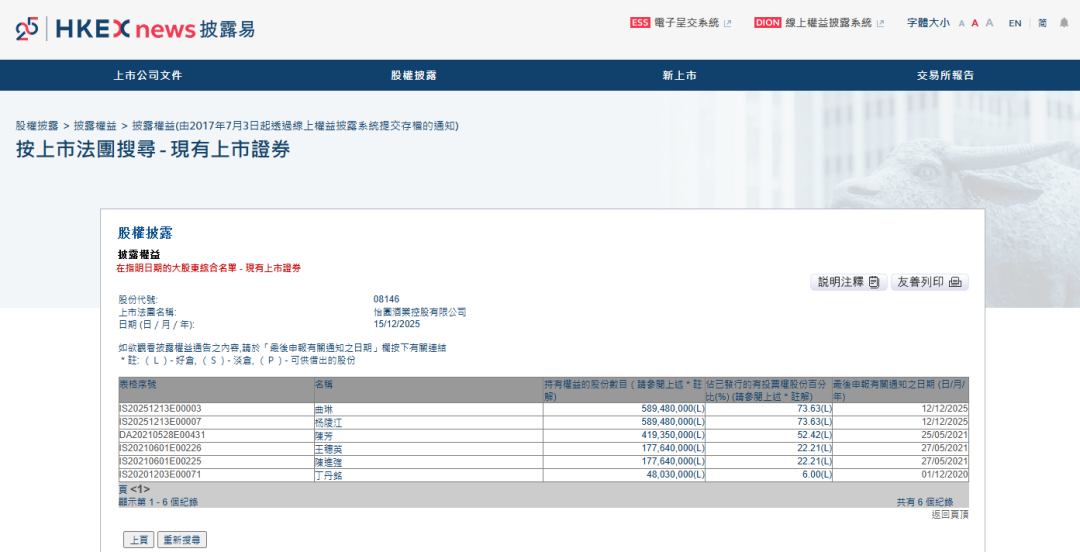Select the smallest font size A
The image size is (1080, 552).
point(961,23)
